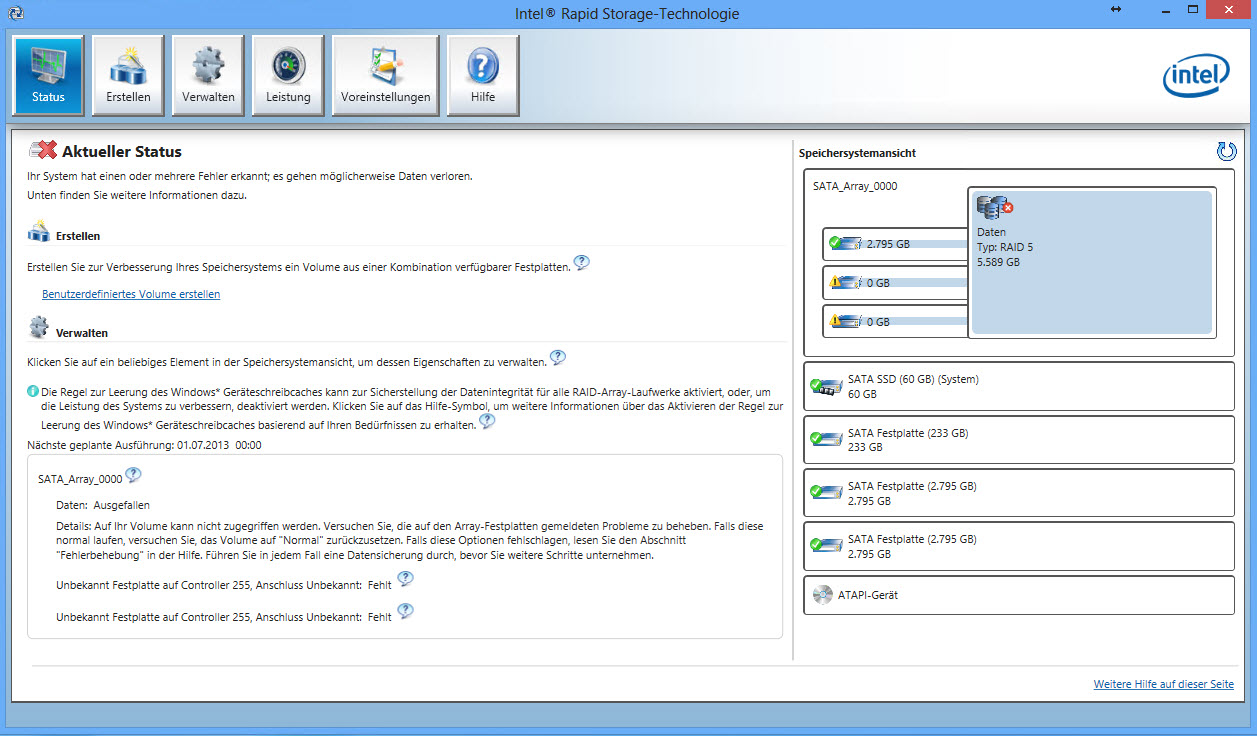This screenshot has width=1257, height=736.
Task: Refresh the Speichersystemansicht view
Action: pos(1226,152)
